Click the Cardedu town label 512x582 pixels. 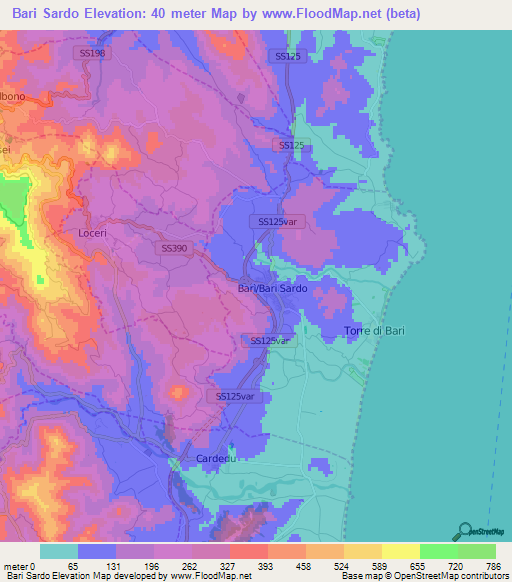(216, 459)
